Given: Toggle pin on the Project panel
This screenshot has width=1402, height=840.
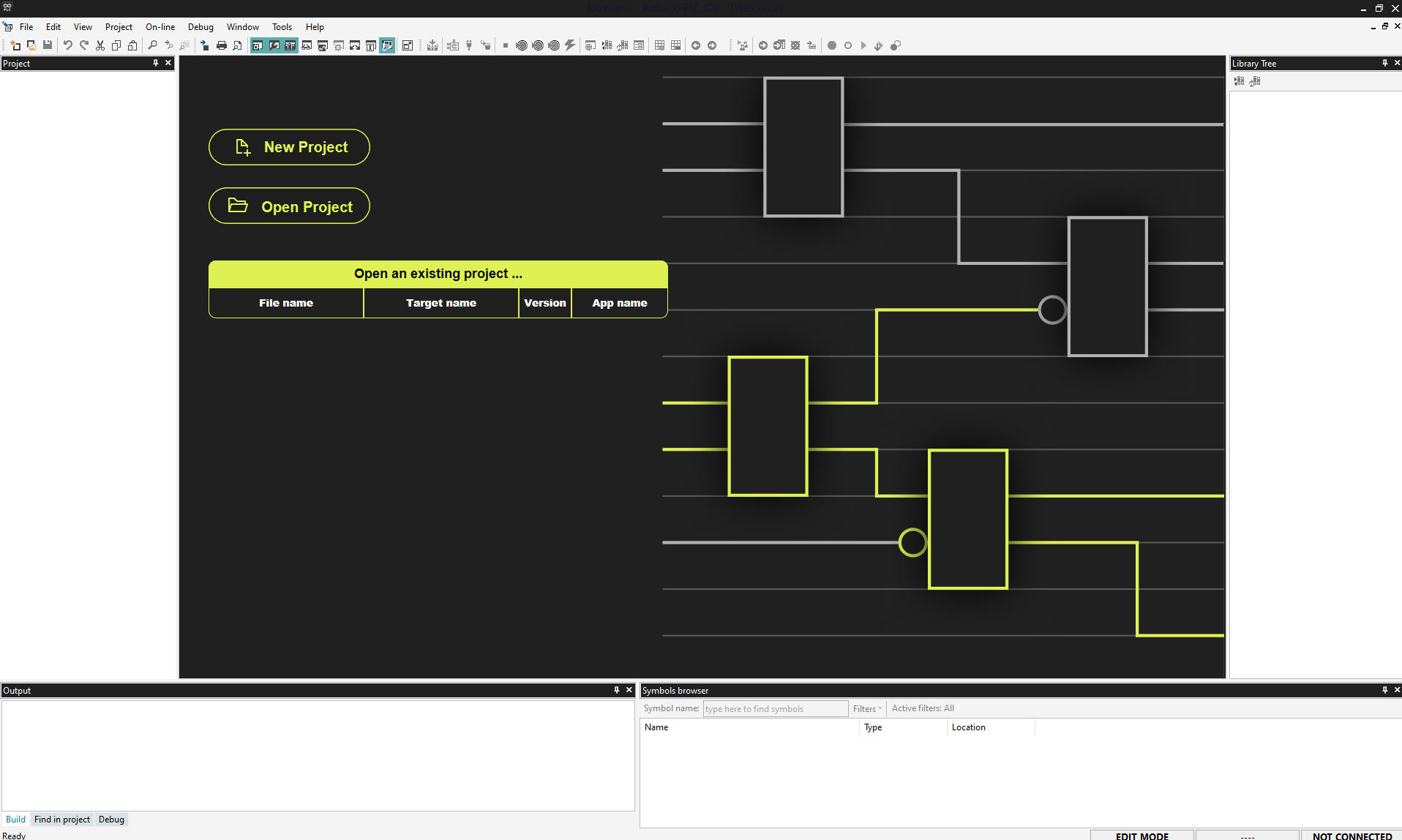Looking at the screenshot, I should (x=156, y=63).
